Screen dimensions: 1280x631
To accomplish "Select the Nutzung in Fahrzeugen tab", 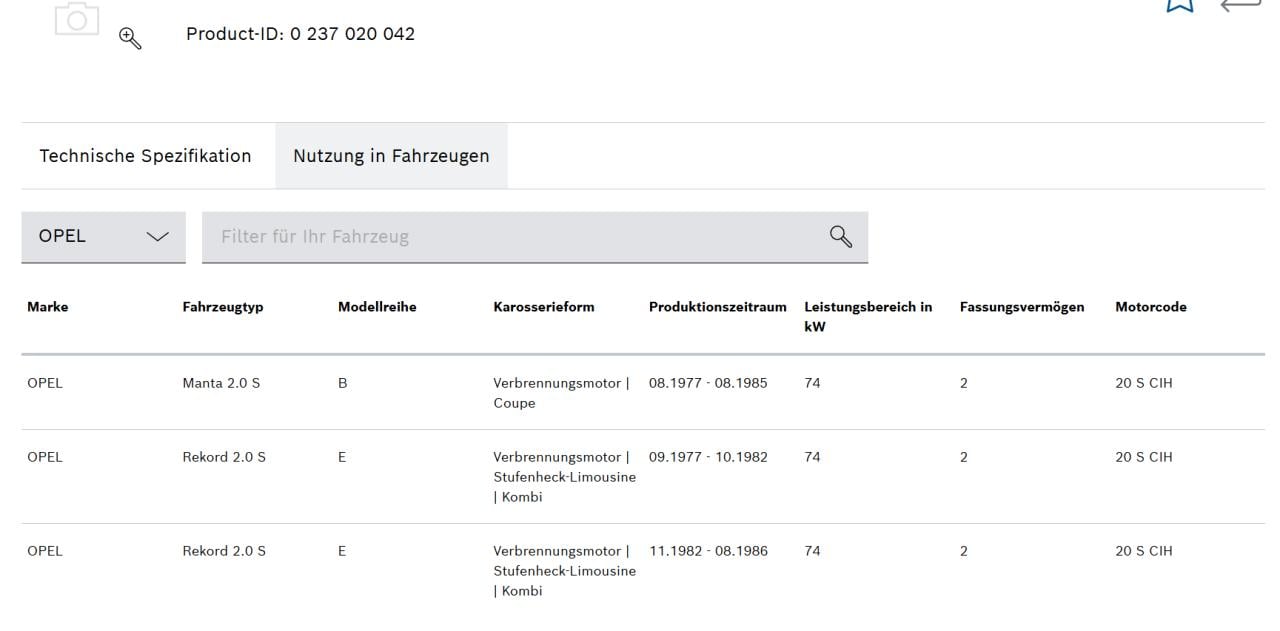I will [x=391, y=156].
